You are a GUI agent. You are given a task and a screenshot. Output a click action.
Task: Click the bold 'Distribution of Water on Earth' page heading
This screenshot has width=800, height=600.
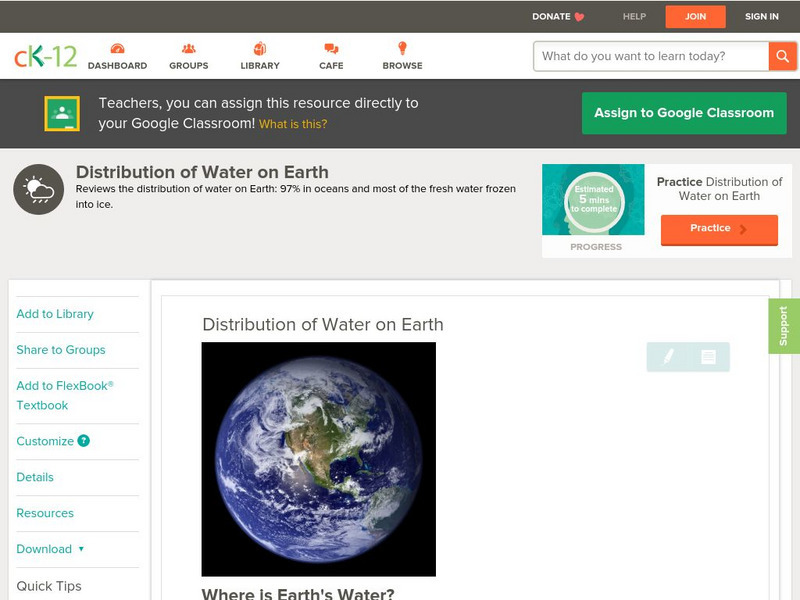(x=202, y=172)
